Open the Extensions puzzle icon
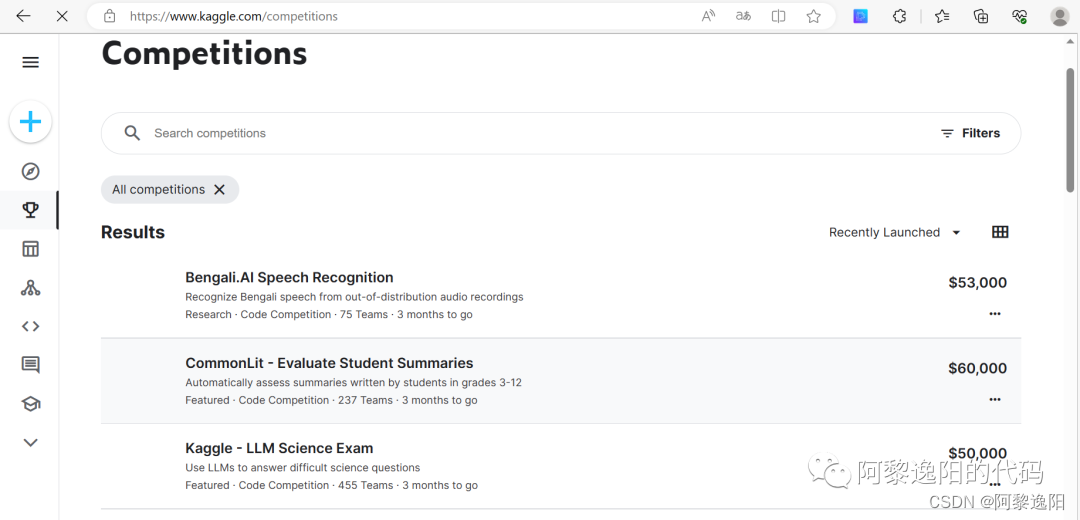Viewport: 1080px width, 520px height. pos(899,16)
